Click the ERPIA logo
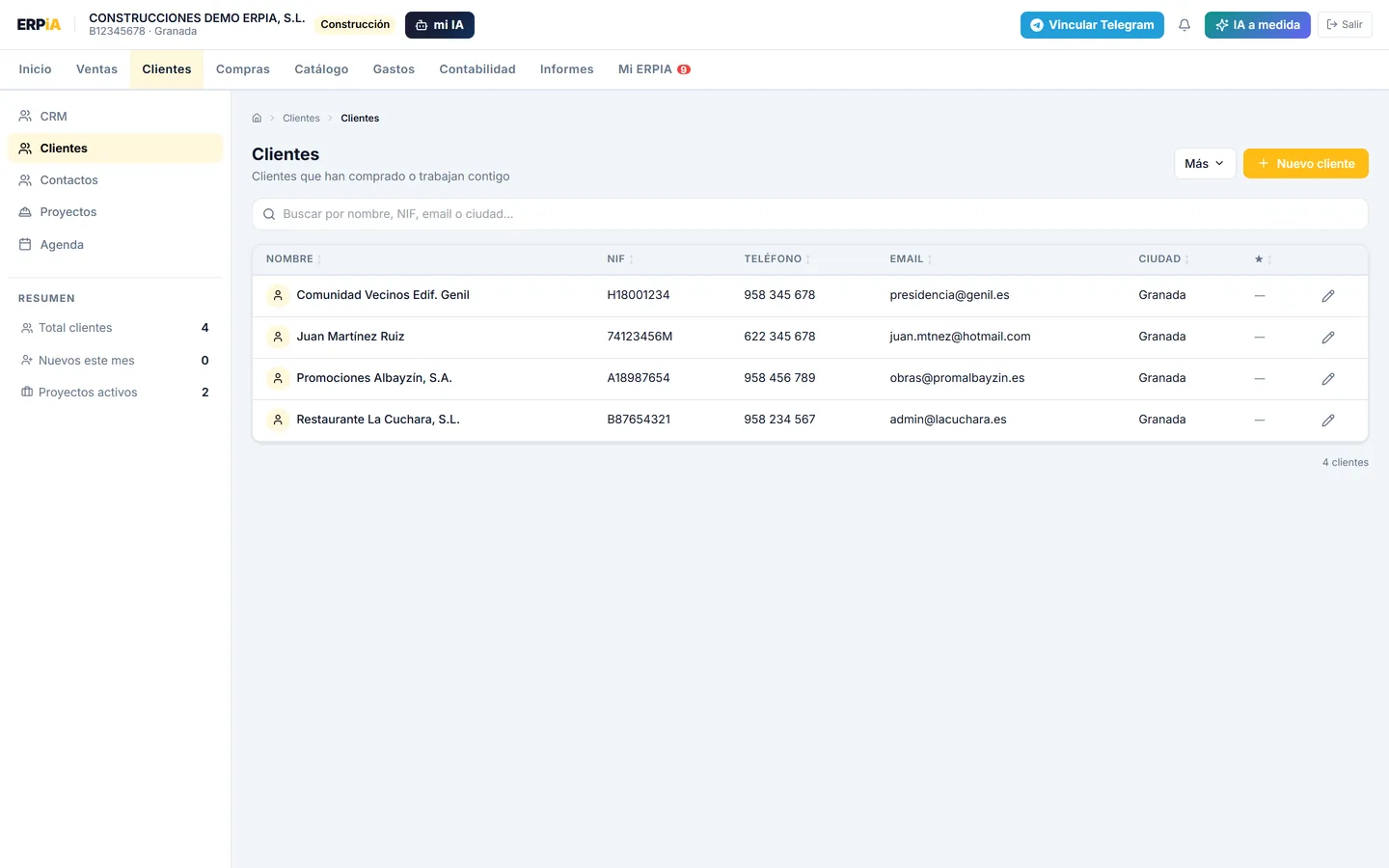Image resolution: width=1389 pixels, height=868 pixels. coord(39,25)
